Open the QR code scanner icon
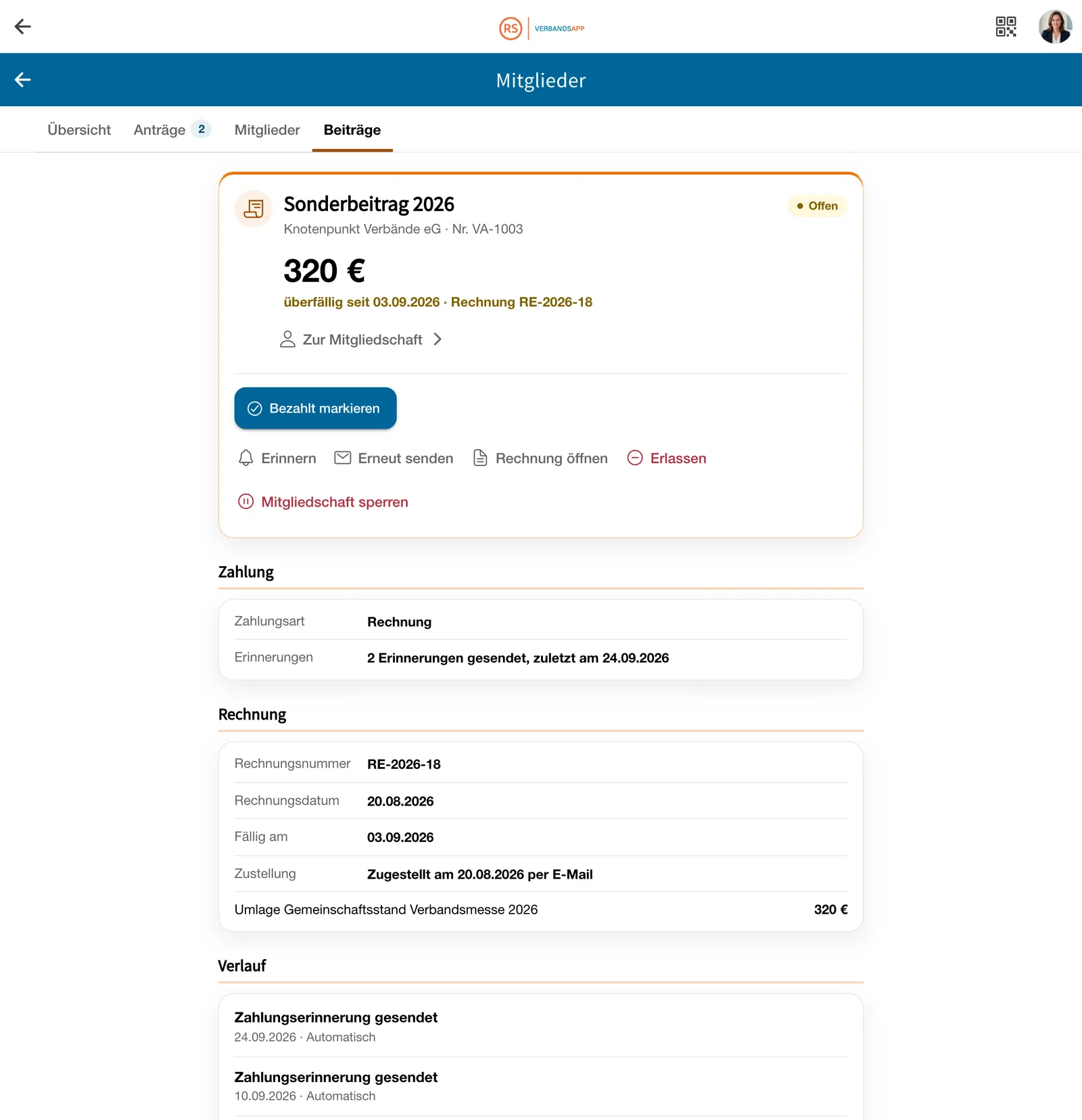 pyautogui.click(x=1006, y=26)
